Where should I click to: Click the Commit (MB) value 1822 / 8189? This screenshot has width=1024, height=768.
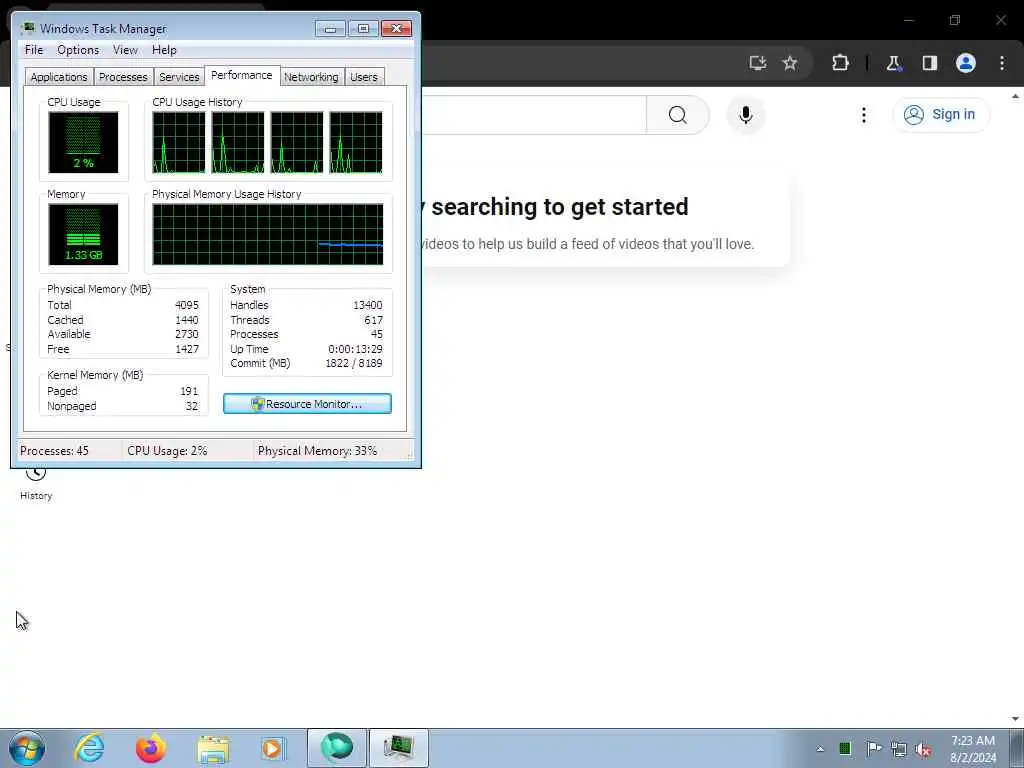click(354, 363)
